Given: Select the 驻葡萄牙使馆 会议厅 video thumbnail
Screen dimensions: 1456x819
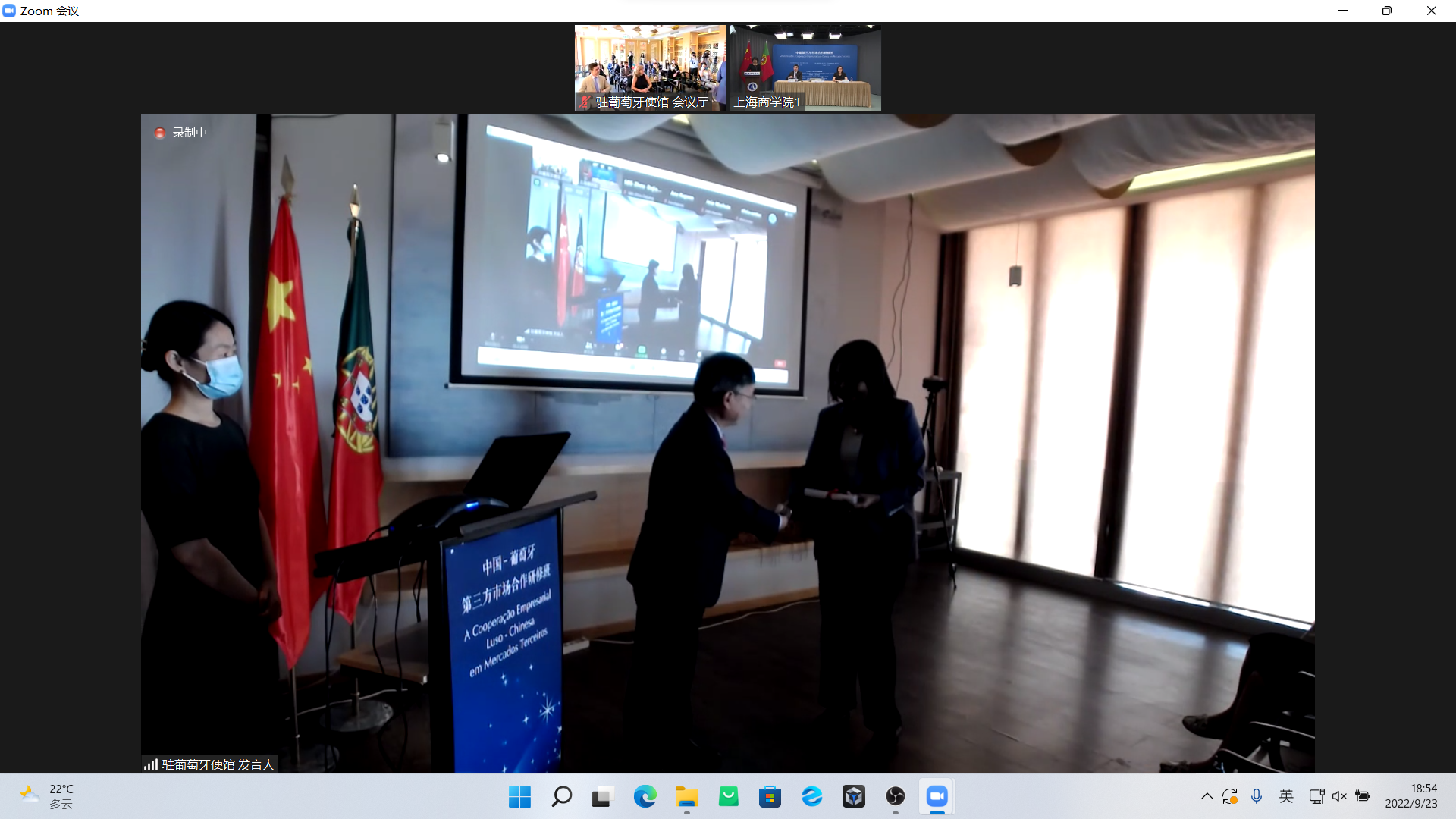Looking at the screenshot, I should click(650, 67).
